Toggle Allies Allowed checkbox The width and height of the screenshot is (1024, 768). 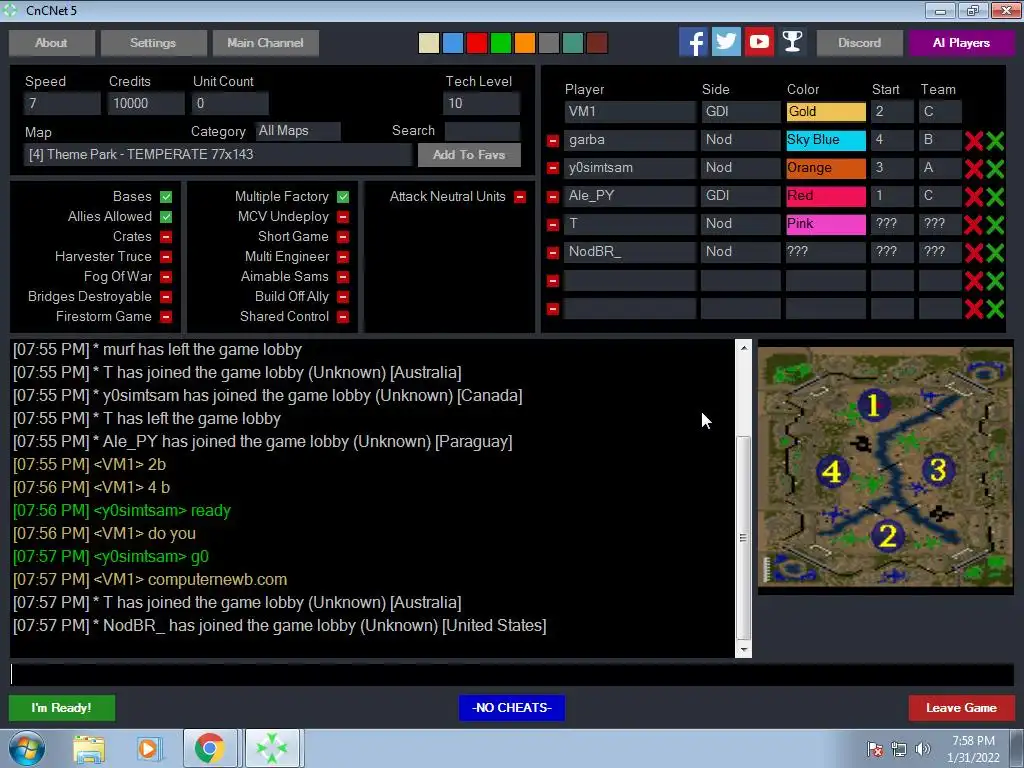[166, 217]
